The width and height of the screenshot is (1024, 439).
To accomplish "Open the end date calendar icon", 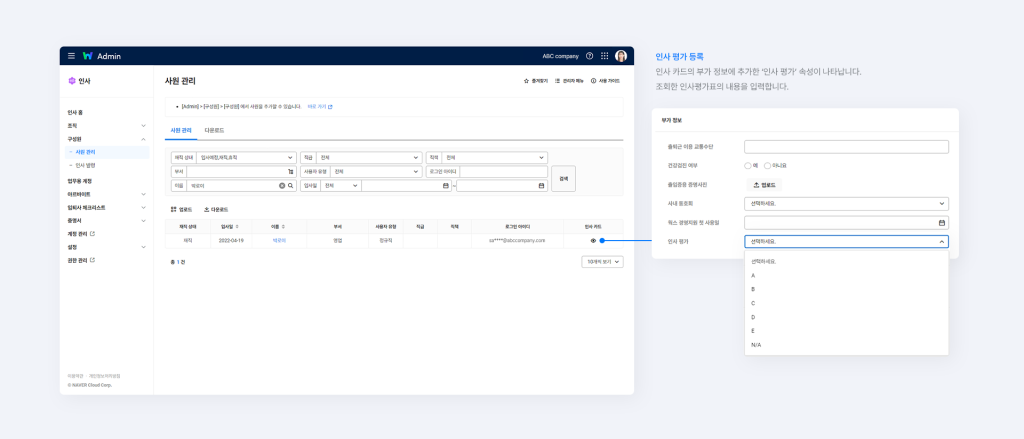I will pos(541,186).
